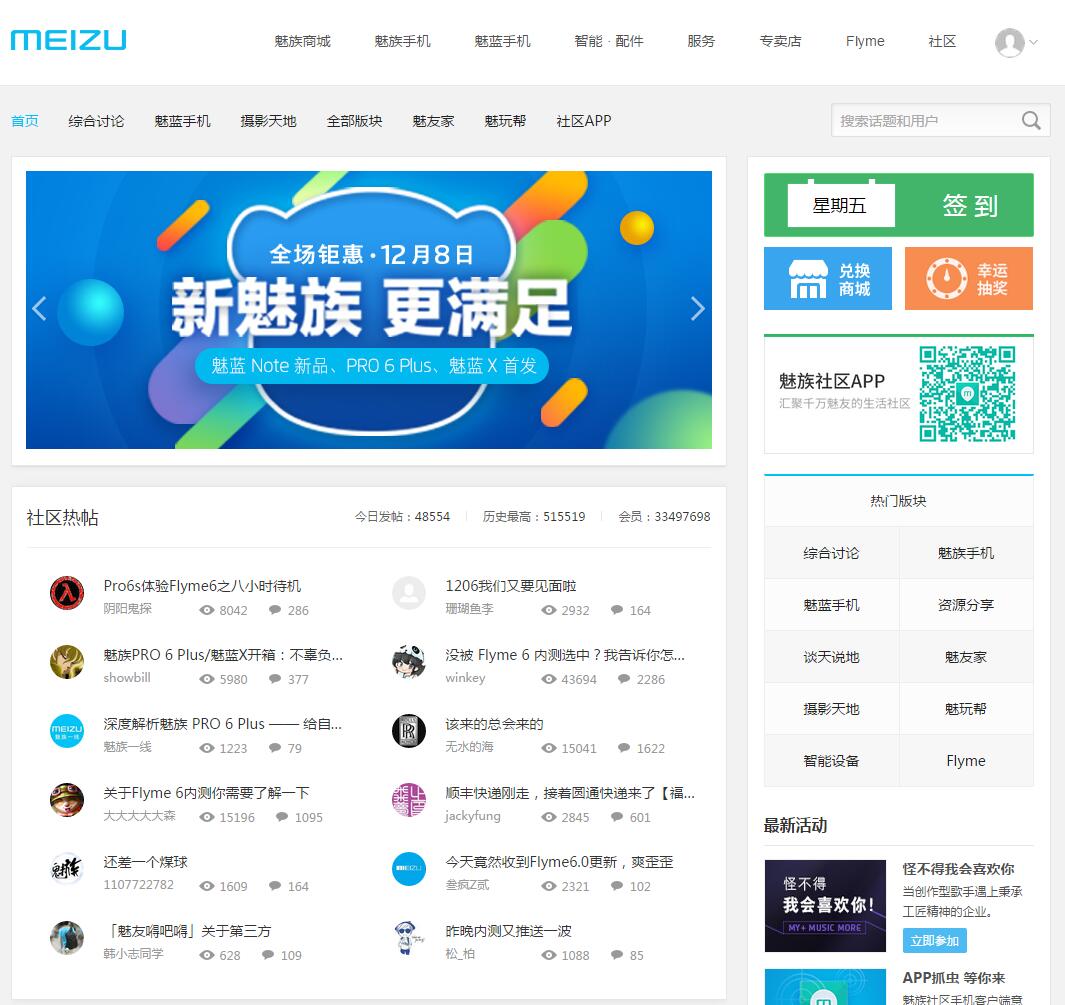Open 智能·配件 top menu
The height and width of the screenshot is (1005, 1065).
609,41
